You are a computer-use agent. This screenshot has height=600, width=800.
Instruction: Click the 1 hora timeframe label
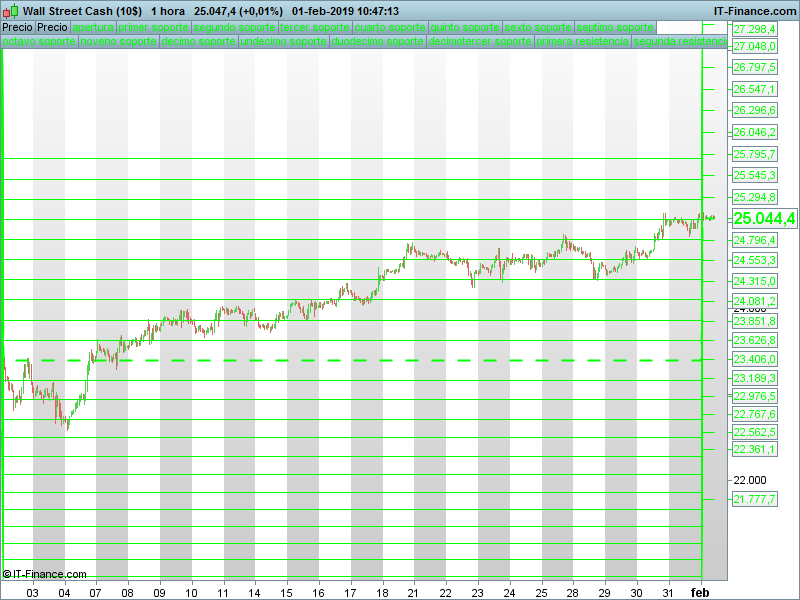tap(167, 11)
